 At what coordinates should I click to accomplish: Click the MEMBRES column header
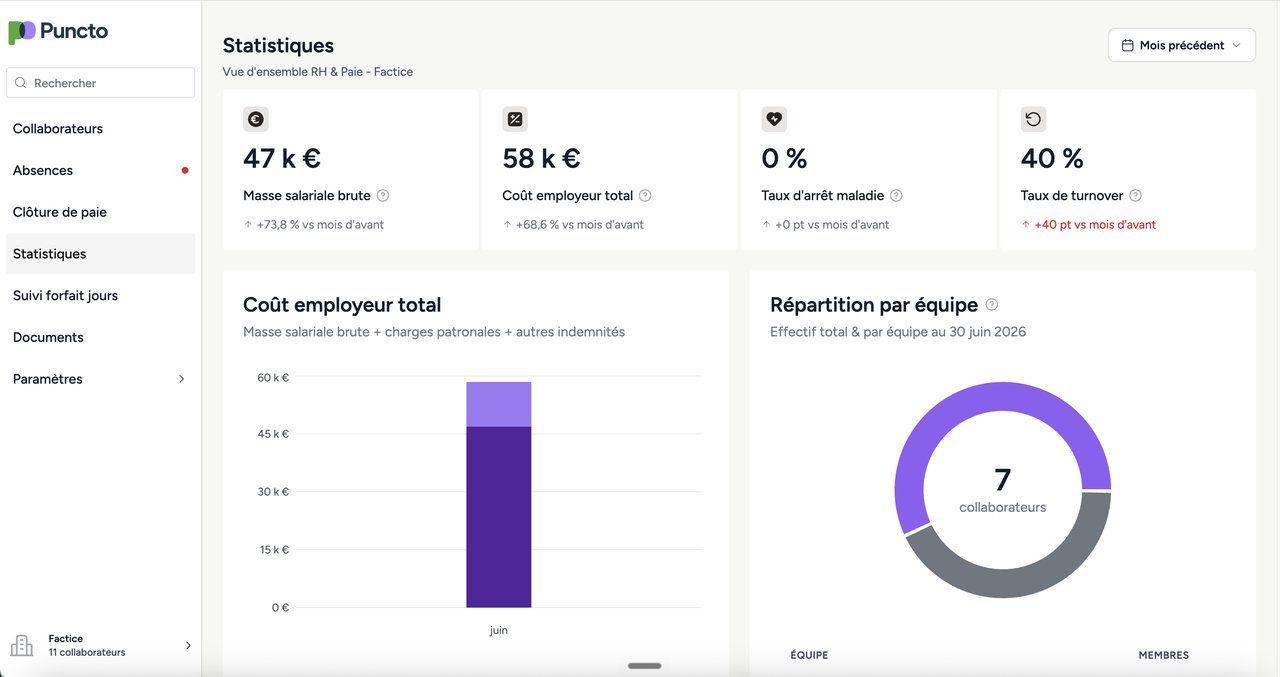pos(1163,655)
